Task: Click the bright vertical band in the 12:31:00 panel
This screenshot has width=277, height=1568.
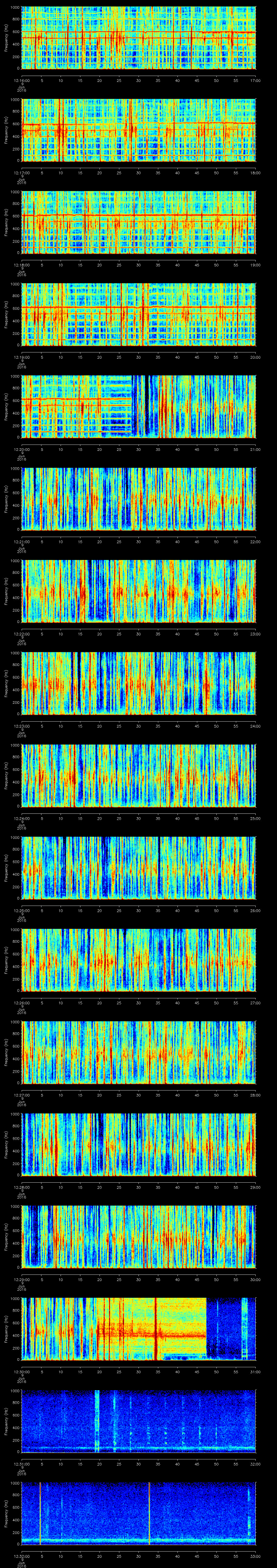Action: point(97,1421)
